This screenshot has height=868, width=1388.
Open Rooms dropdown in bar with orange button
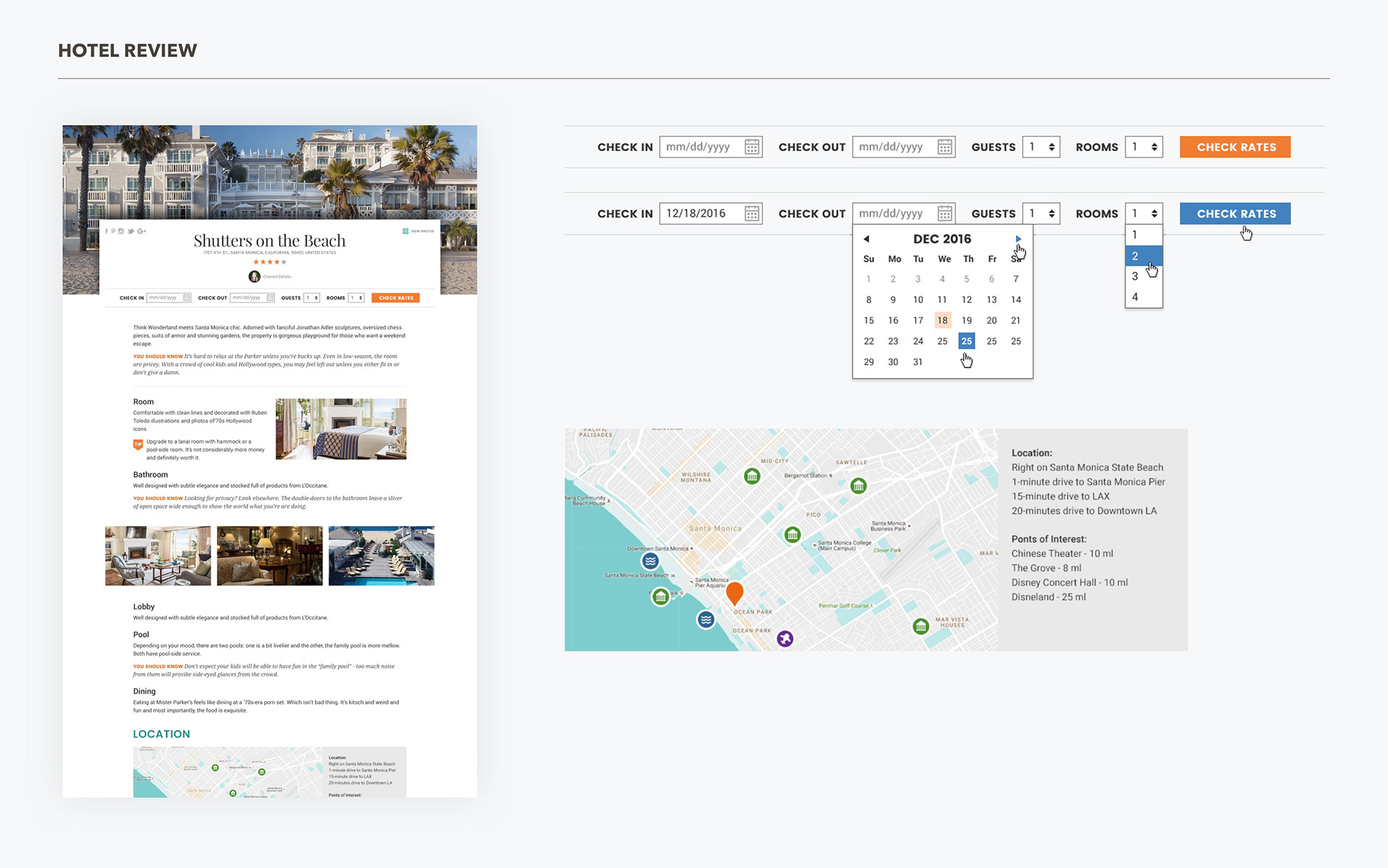pyautogui.click(x=1144, y=147)
